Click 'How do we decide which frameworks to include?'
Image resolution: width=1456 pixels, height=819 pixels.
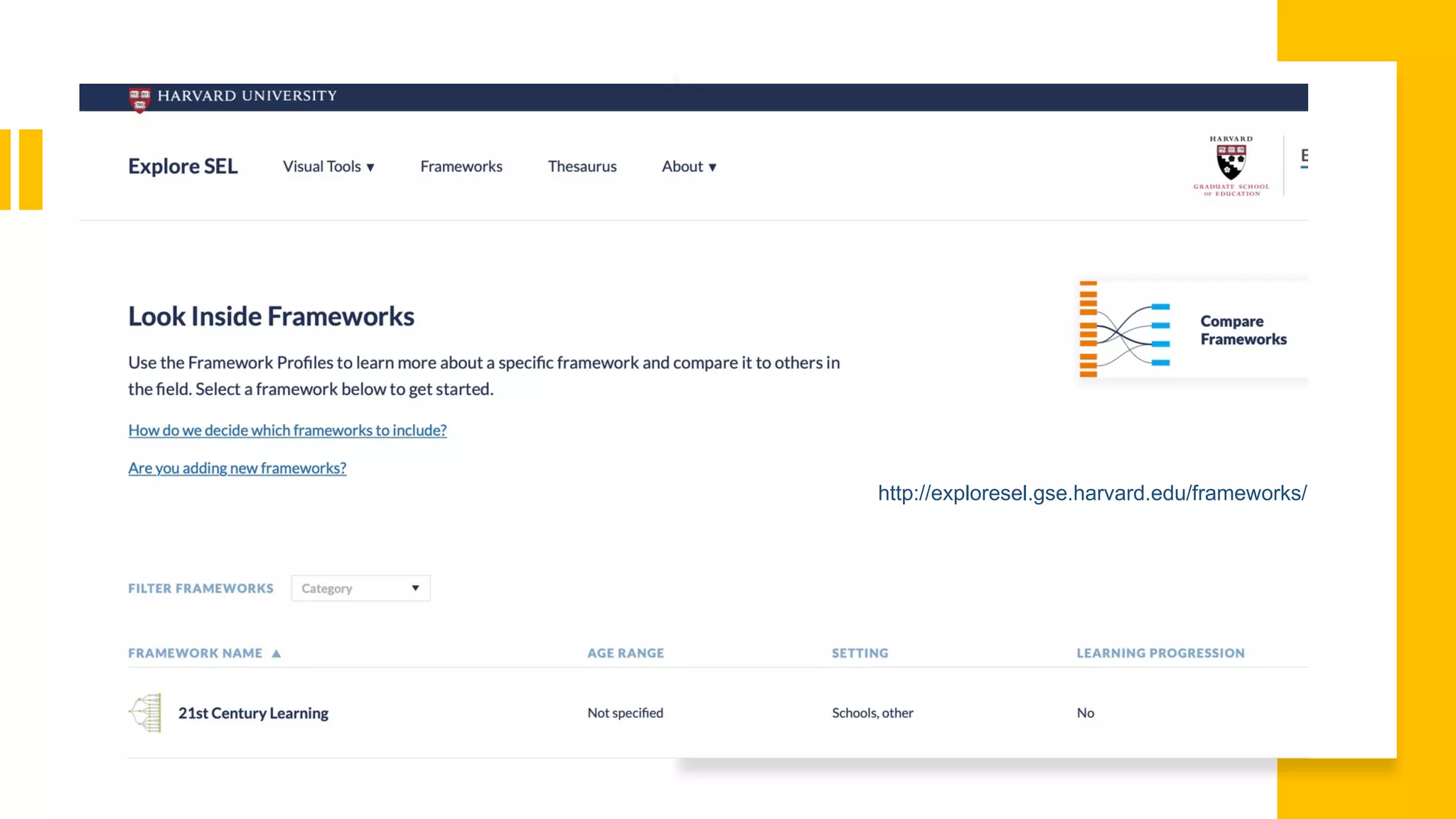[287, 430]
